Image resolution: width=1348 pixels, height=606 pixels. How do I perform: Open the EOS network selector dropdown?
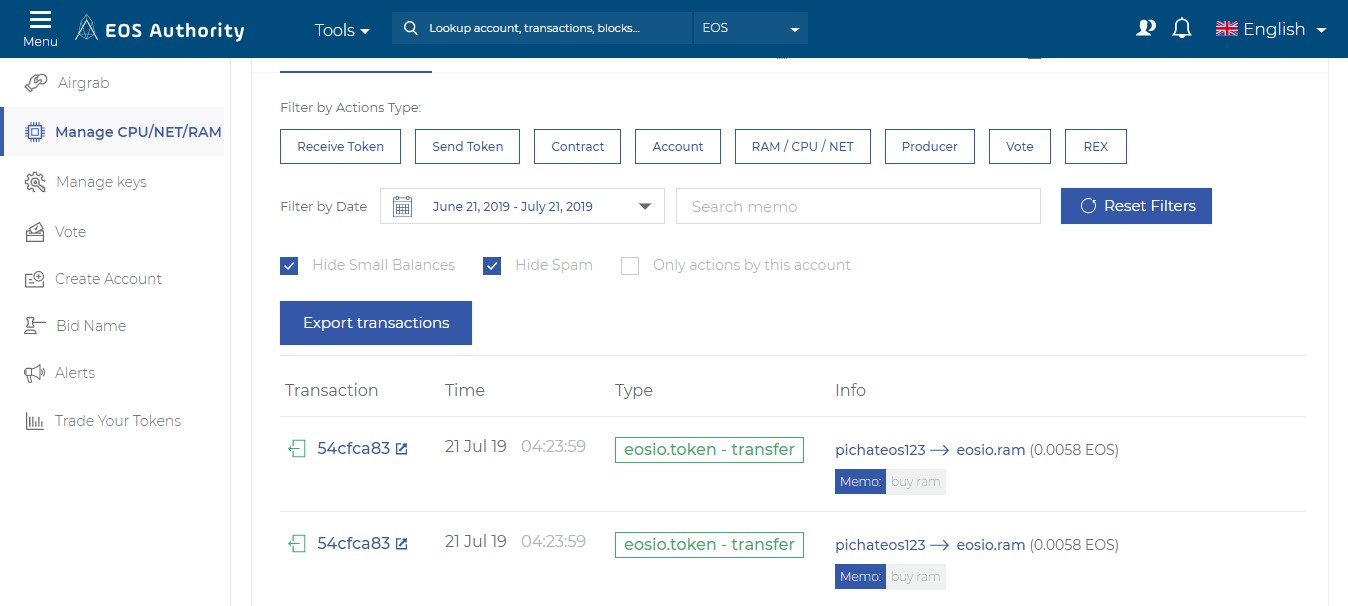click(750, 28)
